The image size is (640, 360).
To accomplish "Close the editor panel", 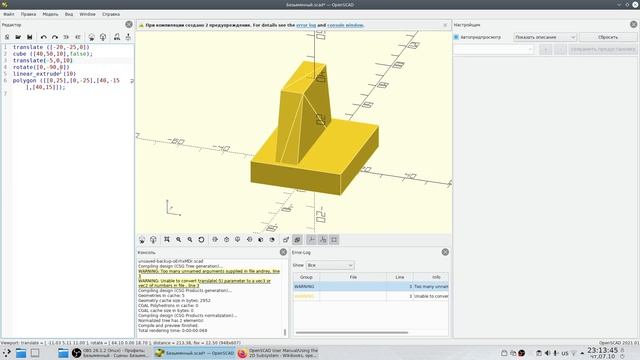I will coord(129,24).
